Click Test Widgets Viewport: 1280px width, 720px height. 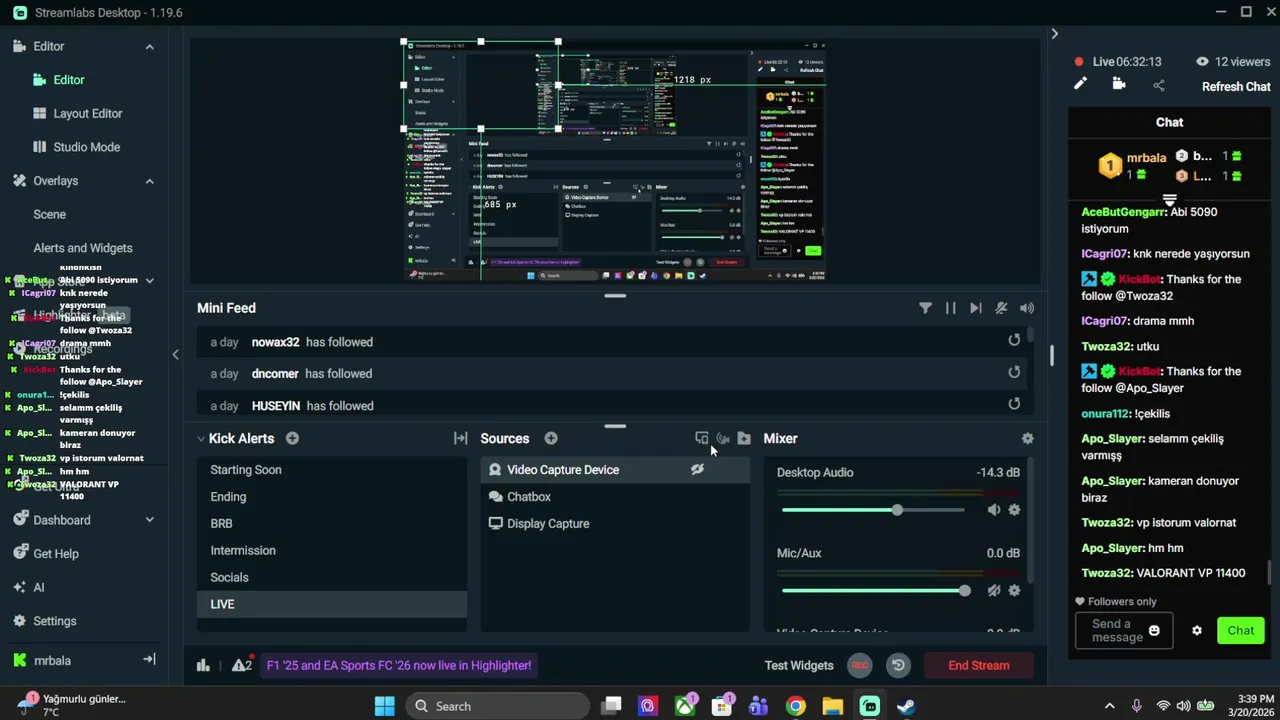(x=799, y=666)
